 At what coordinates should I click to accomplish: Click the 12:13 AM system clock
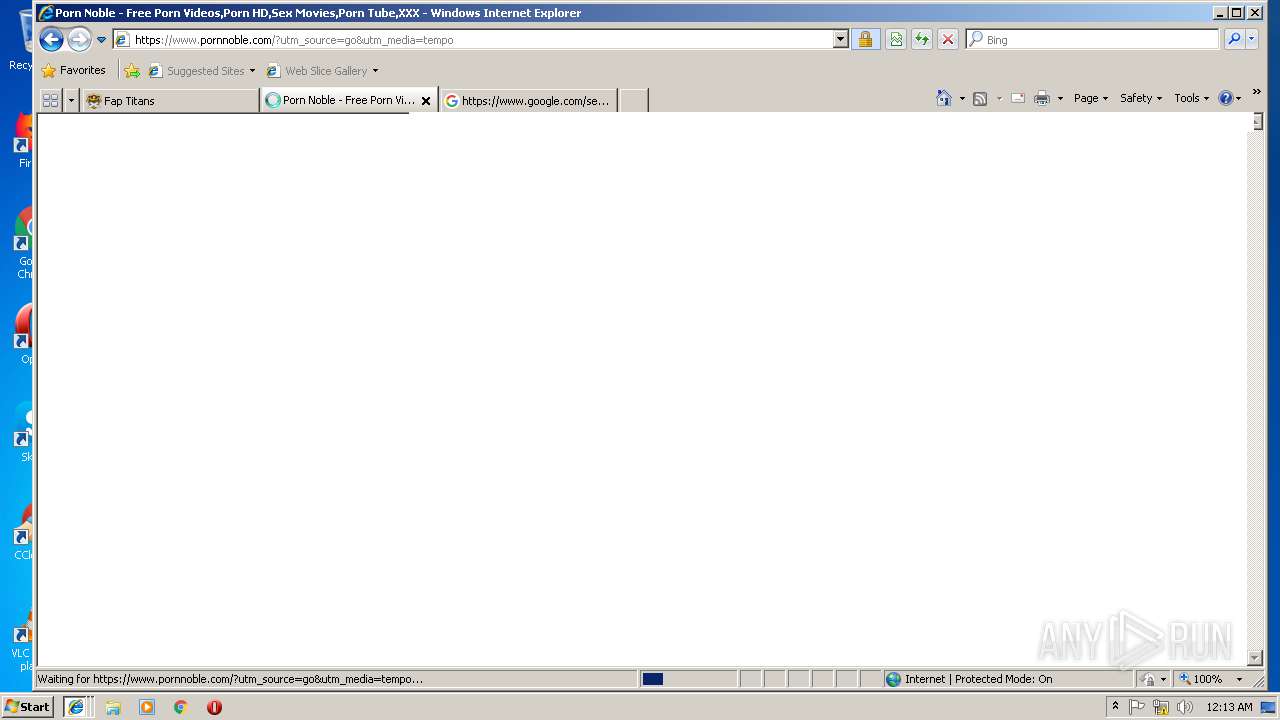(x=1229, y=707)
